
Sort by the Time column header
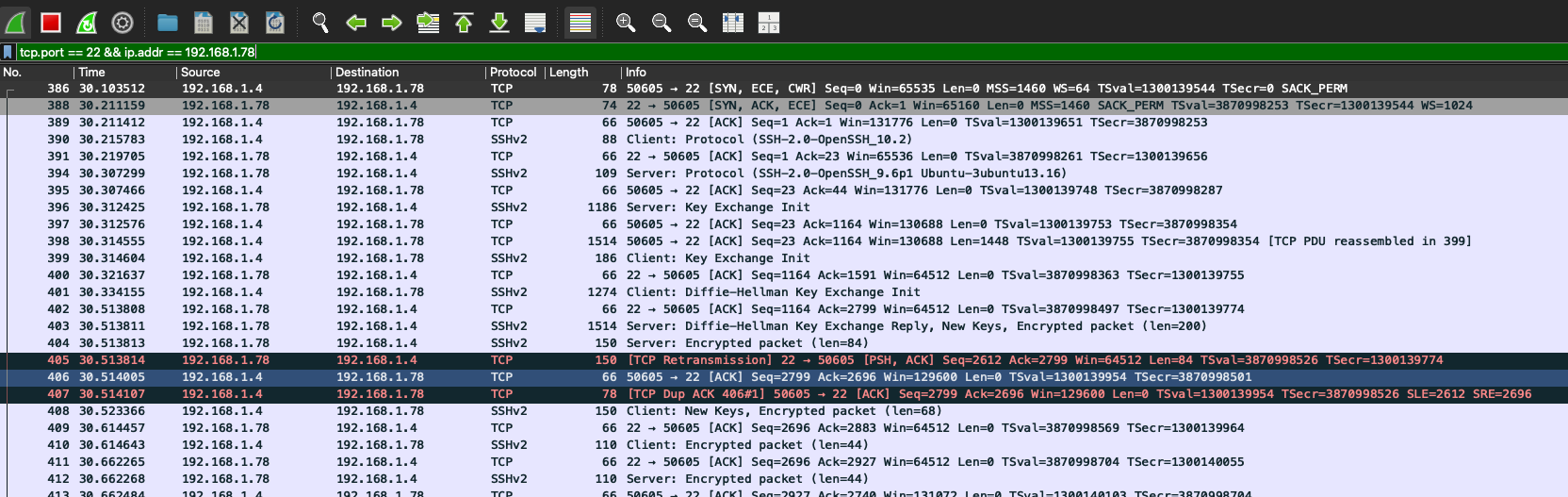point(125,73)
